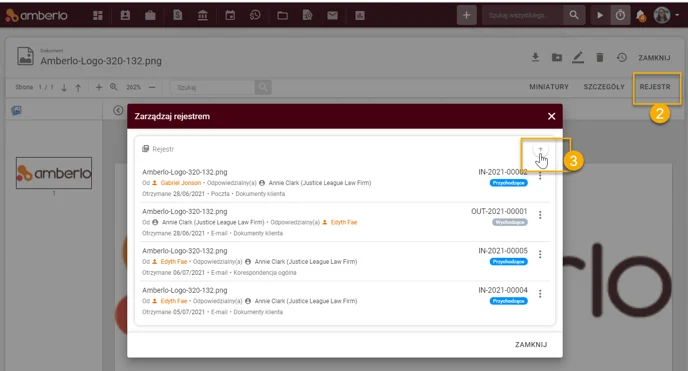Open the bills document icon in navigation
The height and width of the screenshot is (371, 688).
coord(177,15)
